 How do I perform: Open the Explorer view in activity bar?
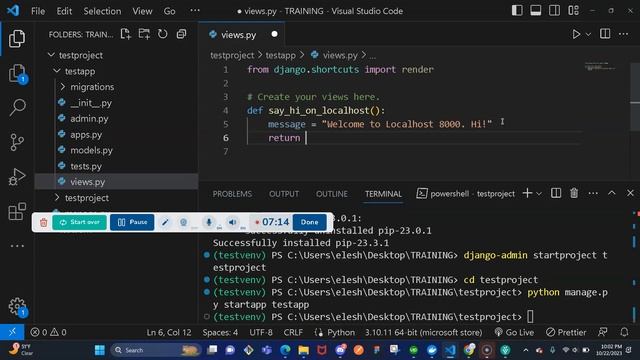tap(17, 39)
